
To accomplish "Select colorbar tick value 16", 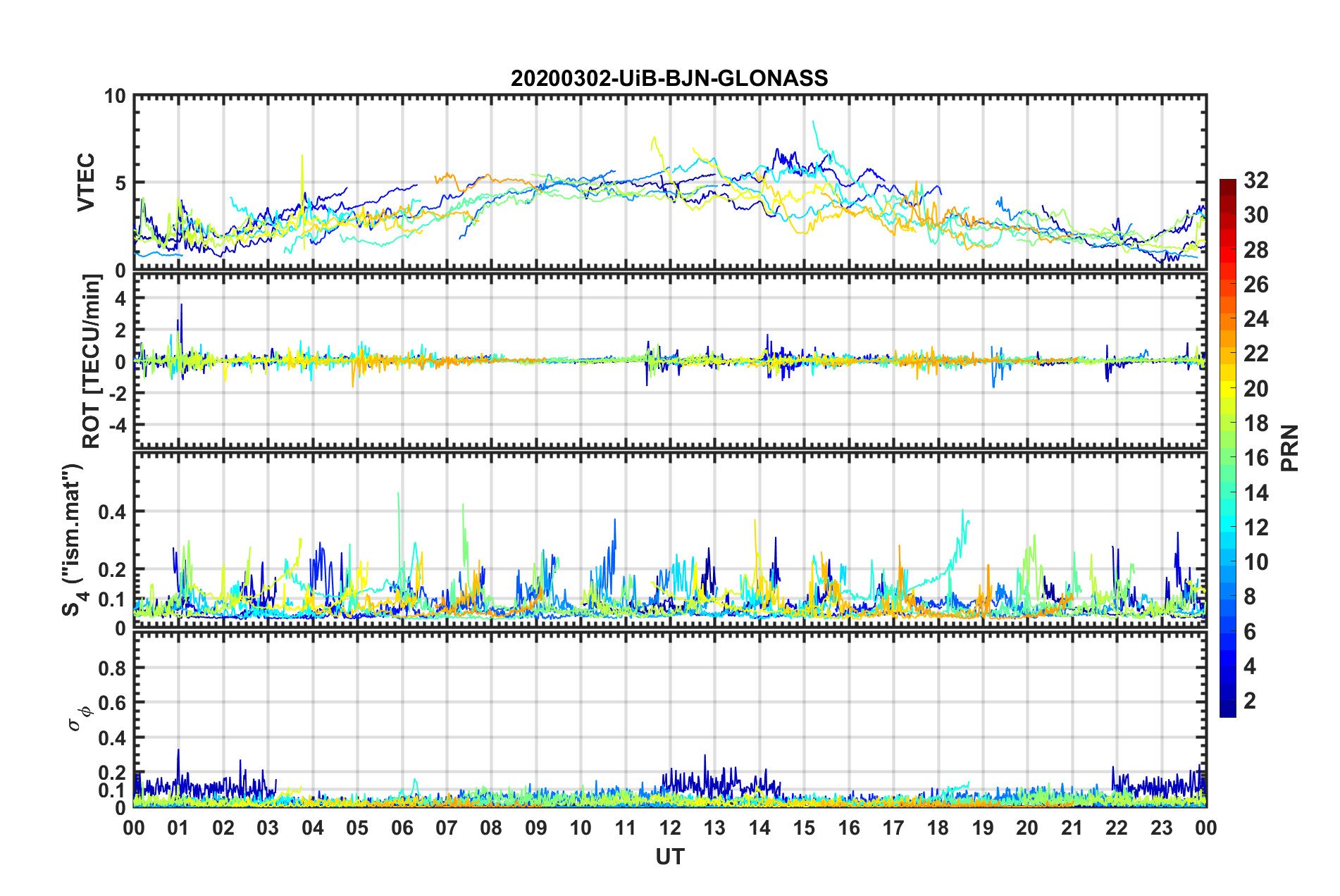I will 1255,458.
